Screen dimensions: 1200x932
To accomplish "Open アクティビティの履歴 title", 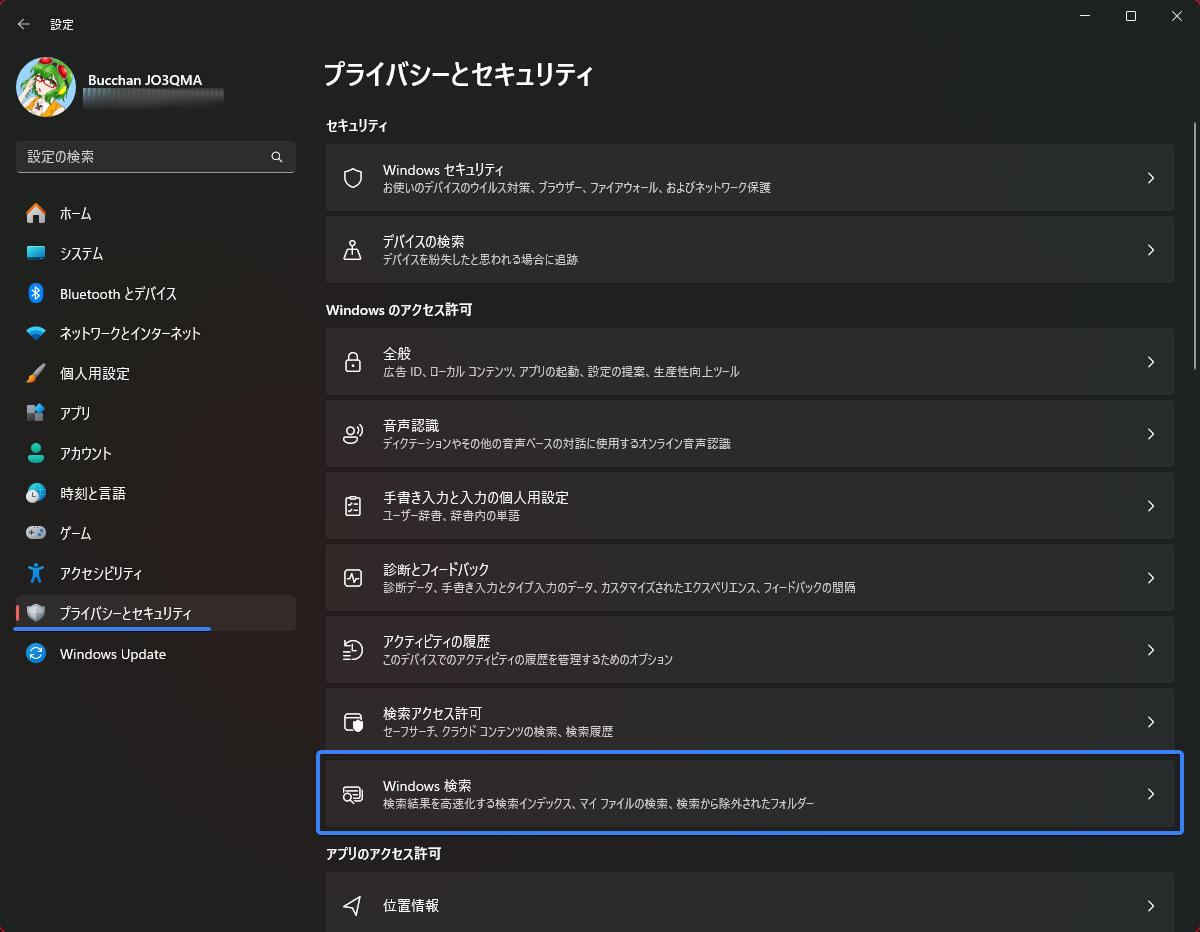I will (436, 642).
